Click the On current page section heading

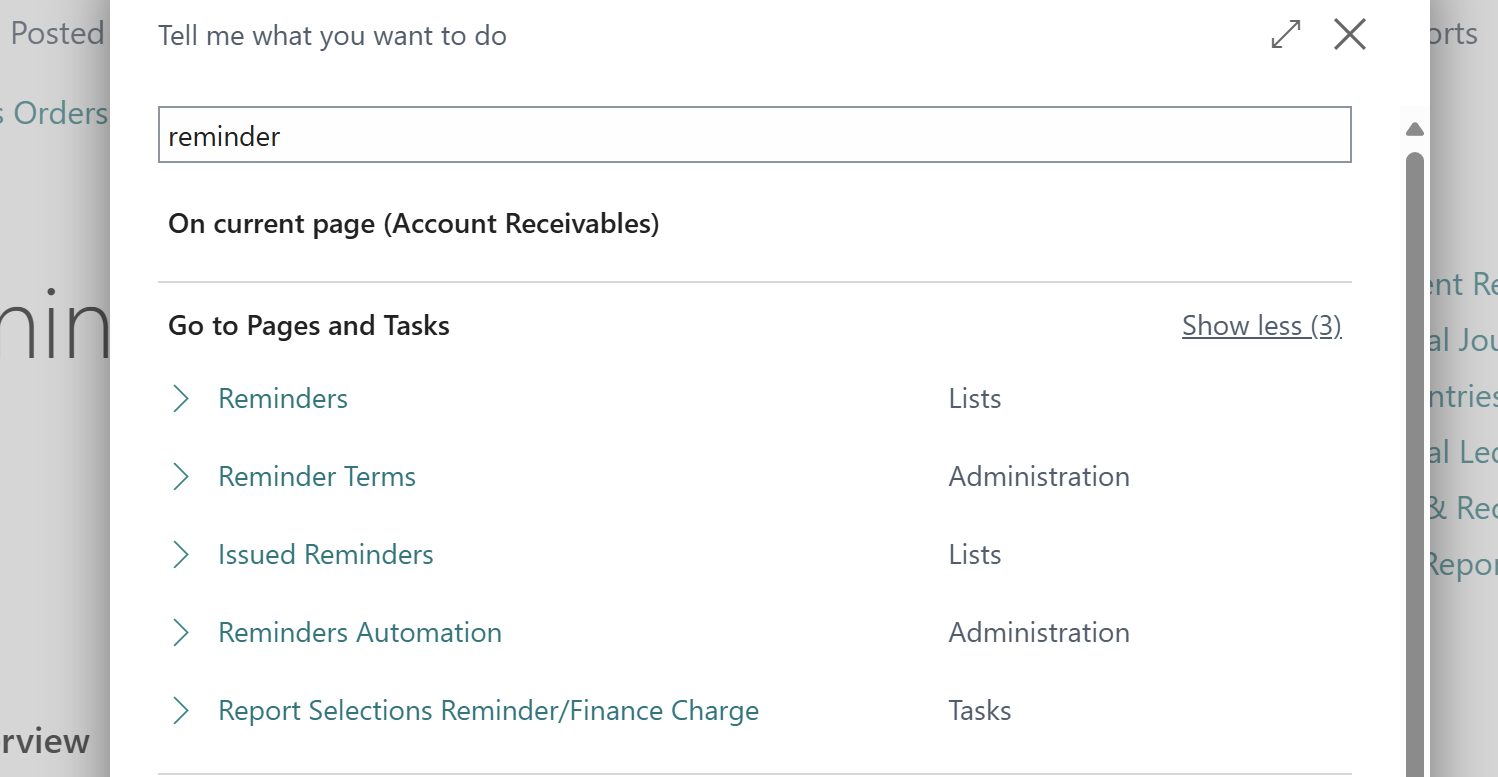414,223
